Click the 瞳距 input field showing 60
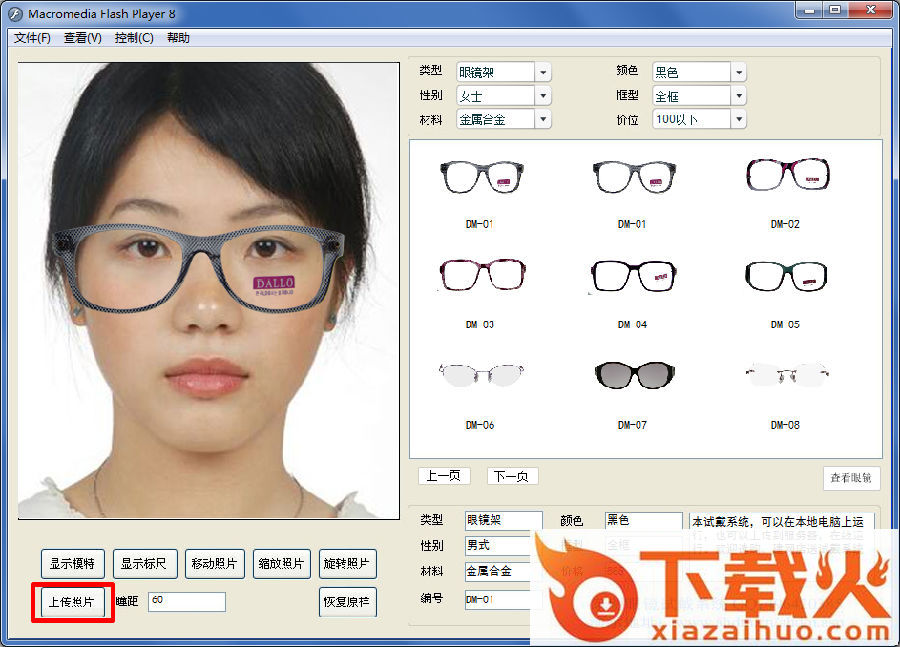 click(x=187, y=602)
